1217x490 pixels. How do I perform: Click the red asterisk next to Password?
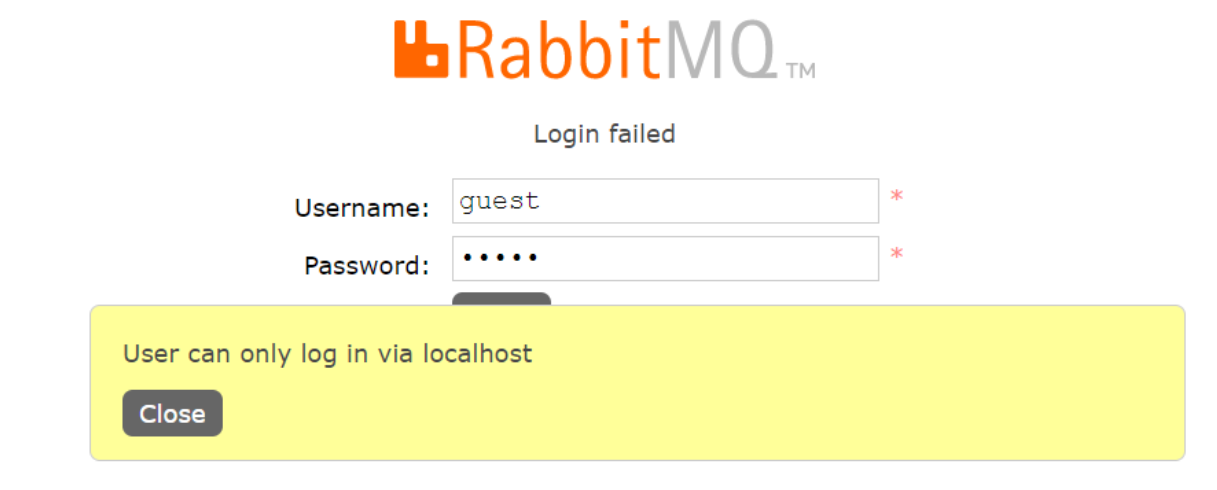tap(897, 256)
